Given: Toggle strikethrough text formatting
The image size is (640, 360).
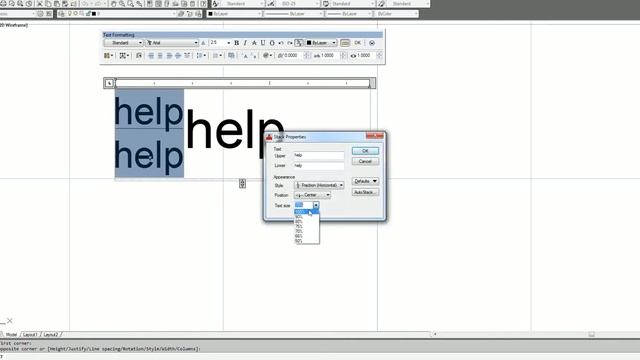Looking at the screenshot, I should point(254,43).
